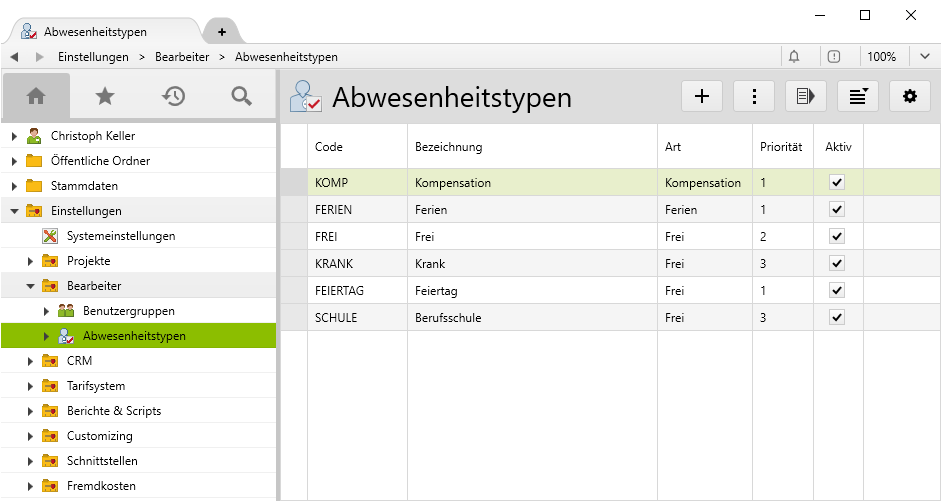
Task: Open a new tab with plus tab
Action: (x=222, y=32)
